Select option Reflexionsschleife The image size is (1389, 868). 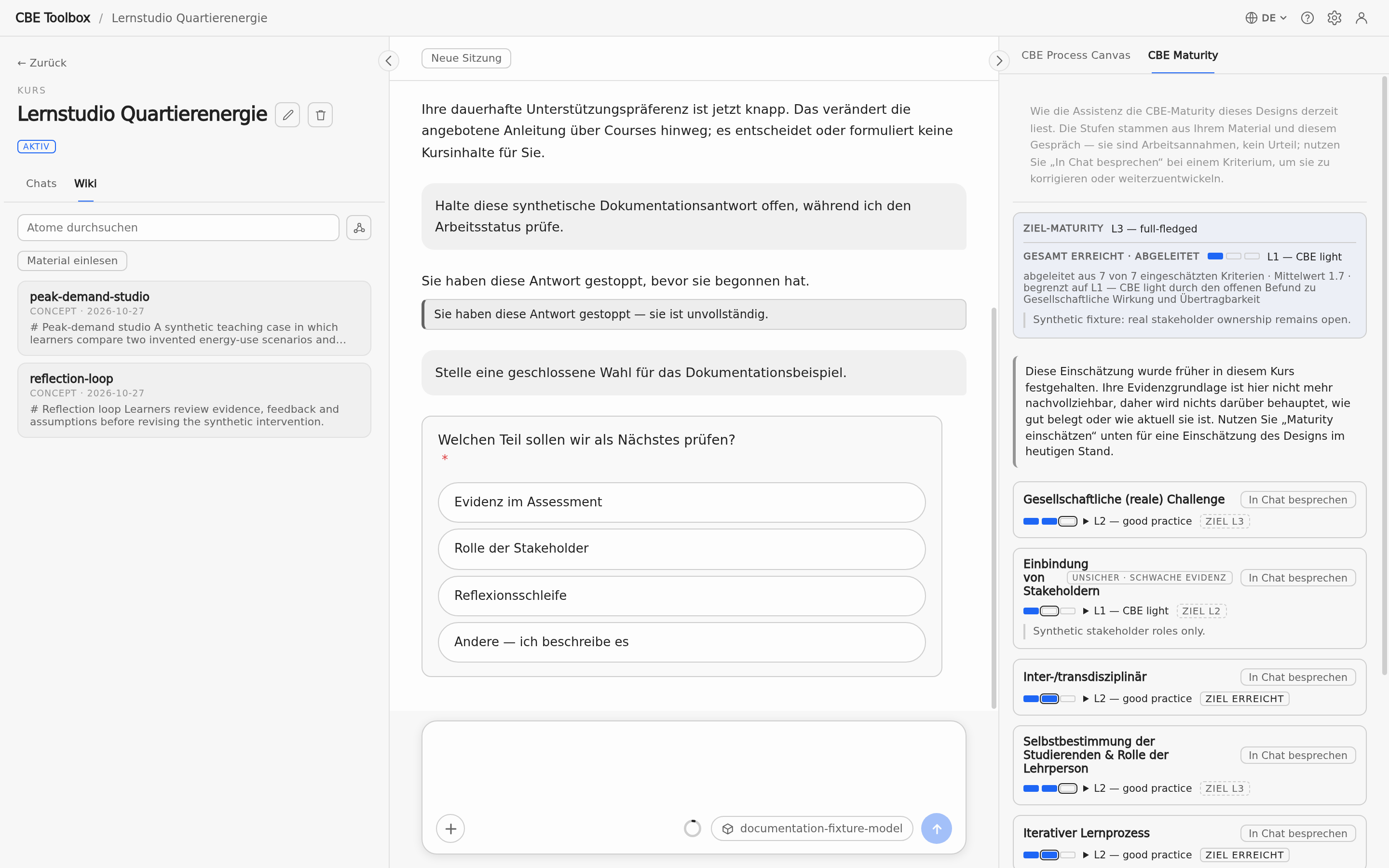681,596
